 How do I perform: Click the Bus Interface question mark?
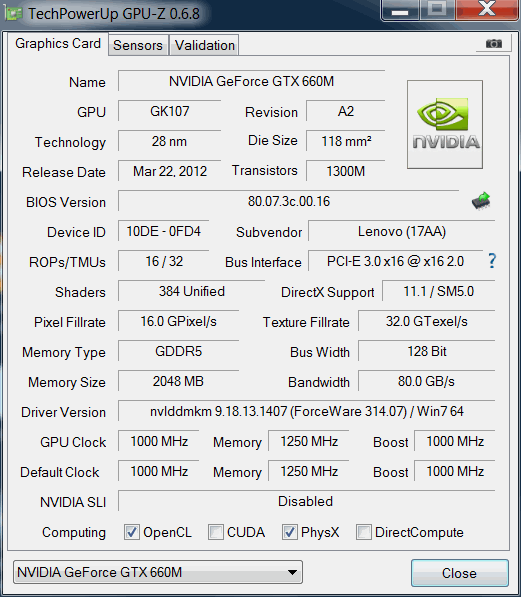tap(492, 261)
